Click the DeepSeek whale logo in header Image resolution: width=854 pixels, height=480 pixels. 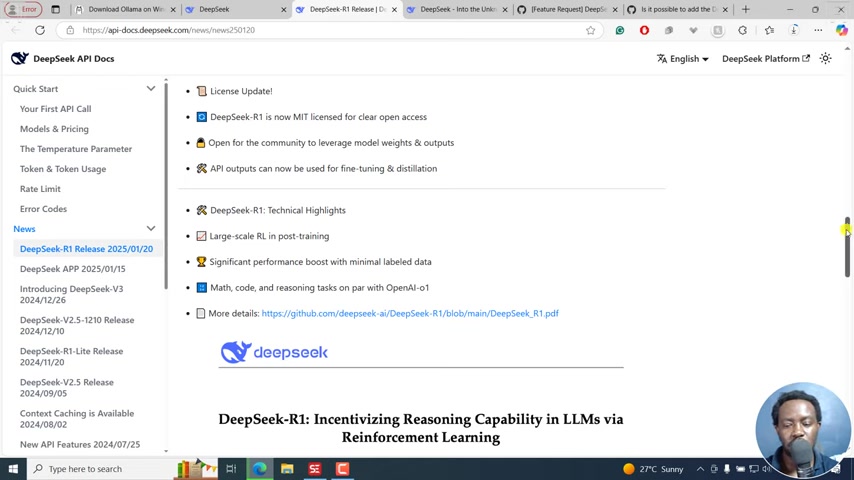[20, 58]
